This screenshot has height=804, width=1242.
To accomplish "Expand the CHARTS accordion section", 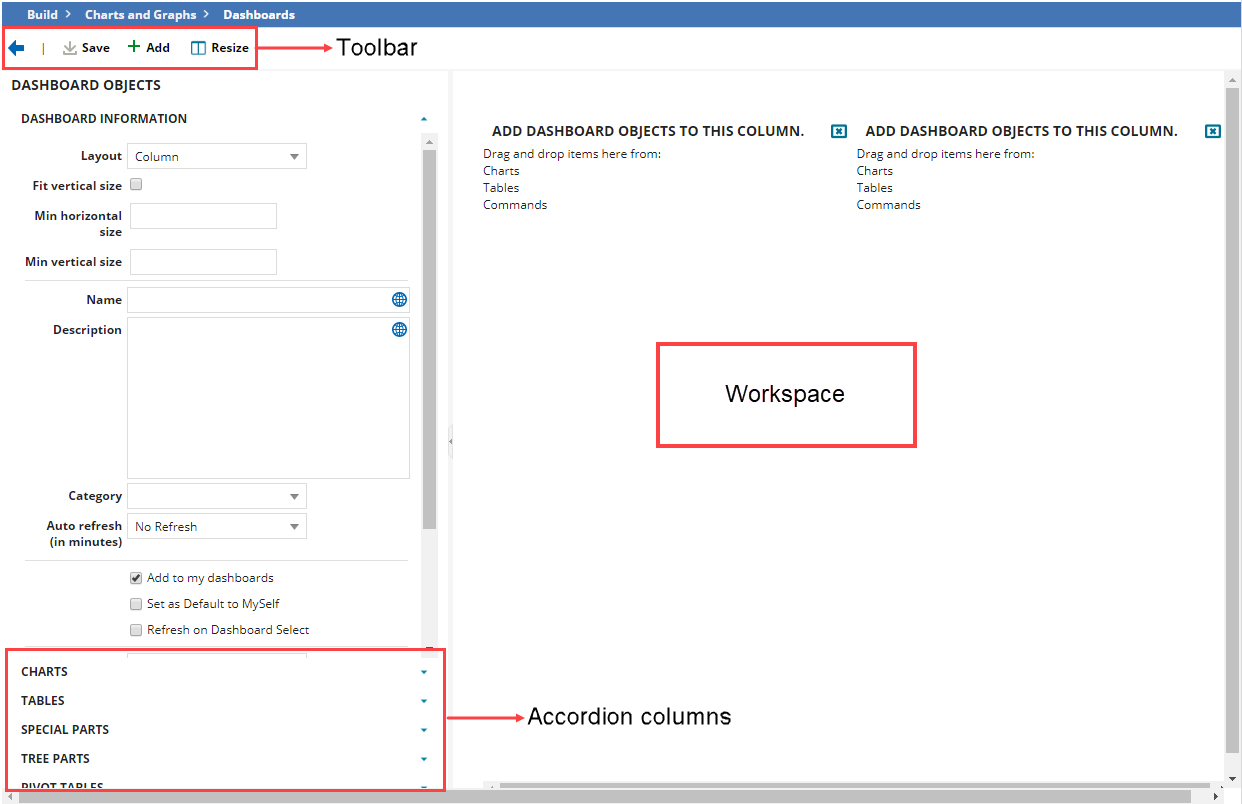I will click(x=423, y=671).
